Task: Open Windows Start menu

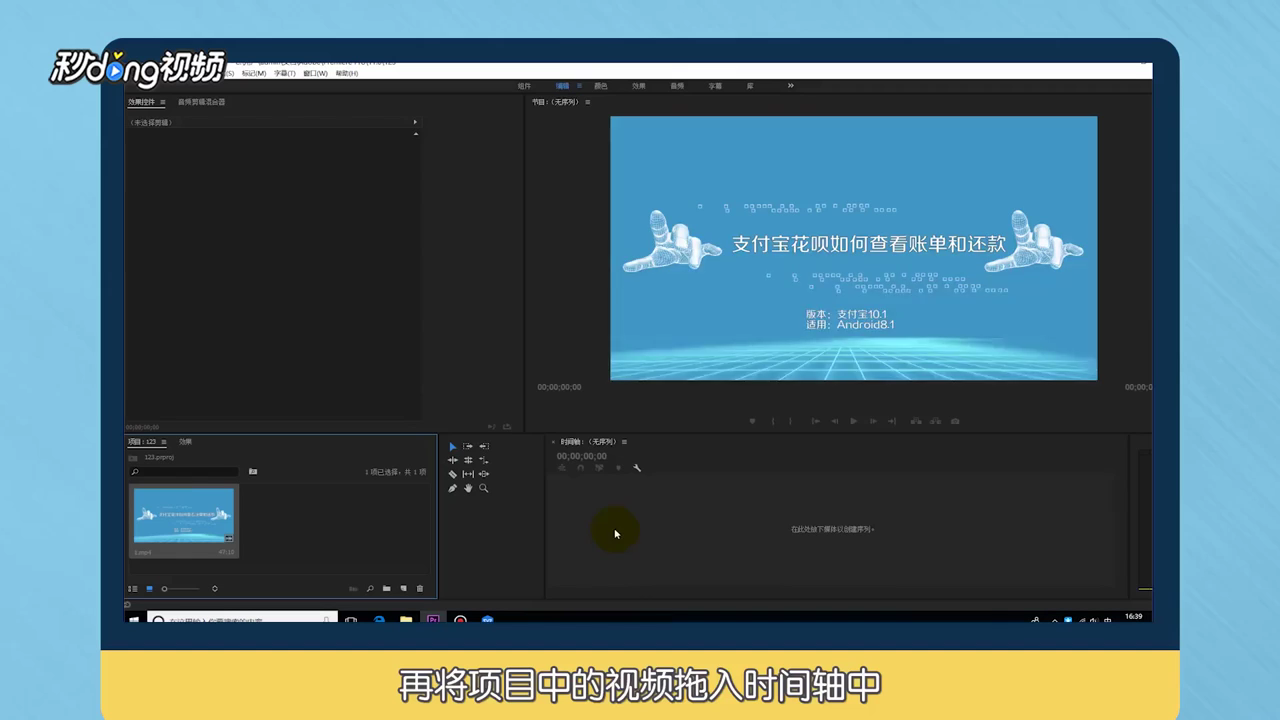Action: 133,620
